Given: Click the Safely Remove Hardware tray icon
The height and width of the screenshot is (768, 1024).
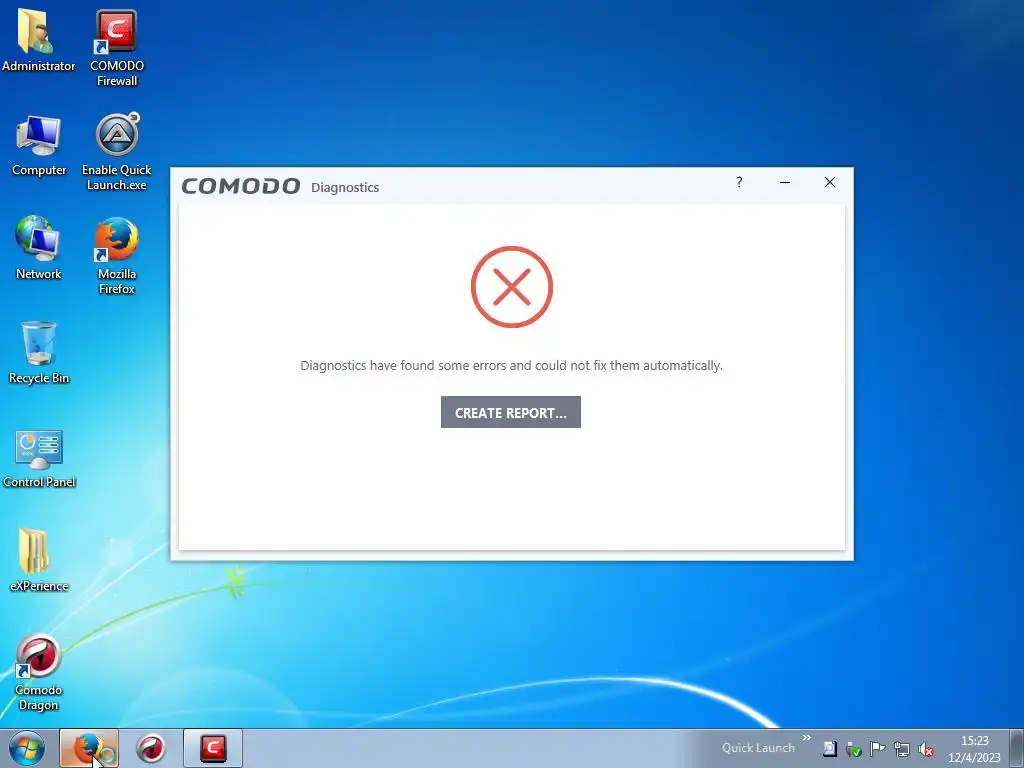Looking at the screenshot, I should click(x=854, y=750).
